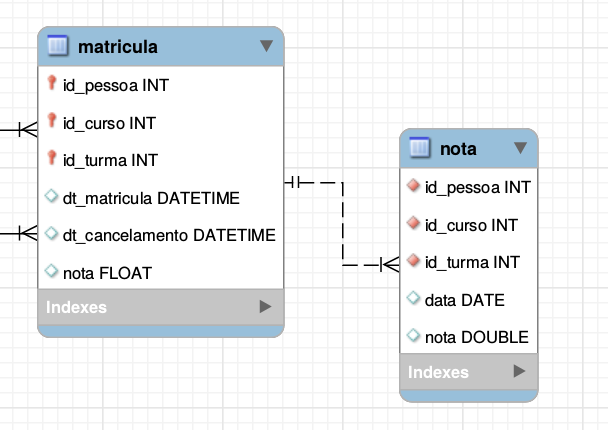The width and height of the screenshot is (608, 430).
Task: Expand the Indexes section of nota
Action: (x=519, y=372)
